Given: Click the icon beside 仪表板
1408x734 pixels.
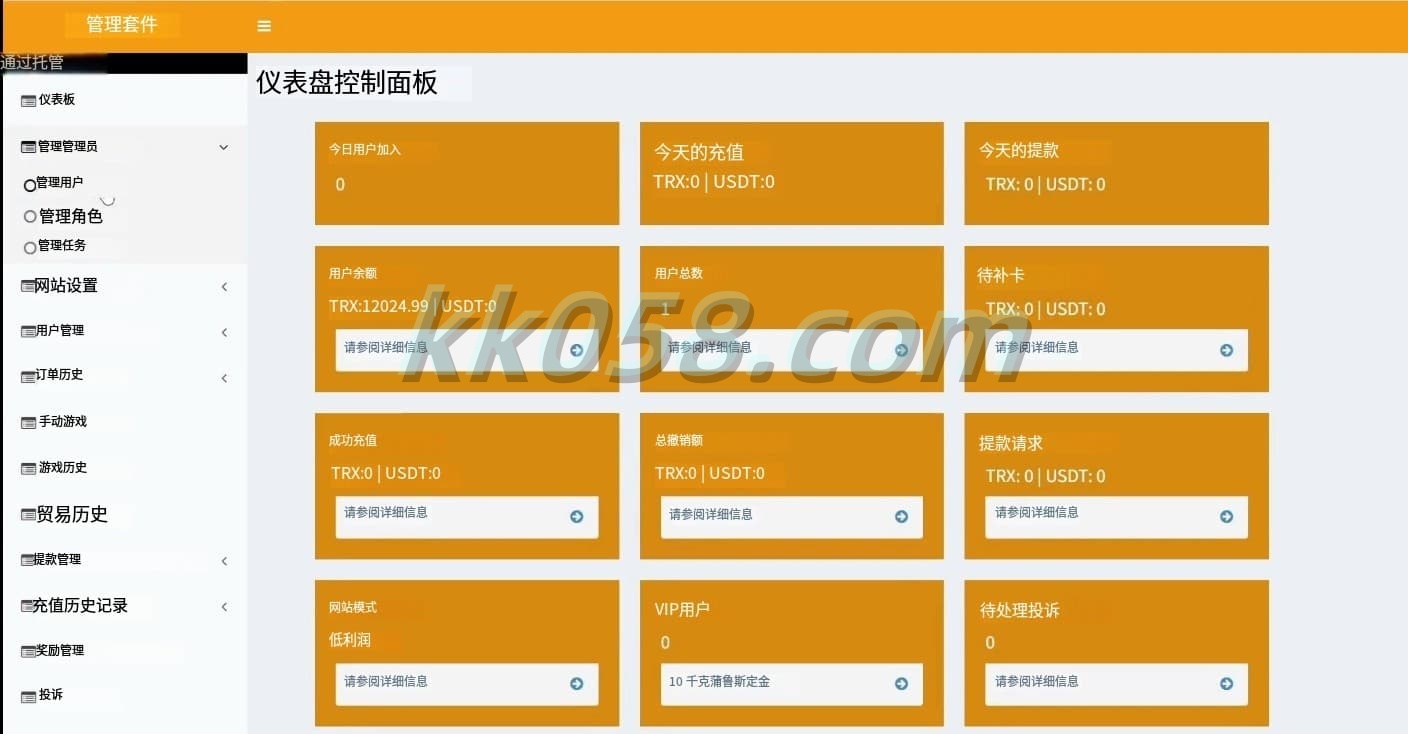Looking at the screenshot, I should [28, 100].
